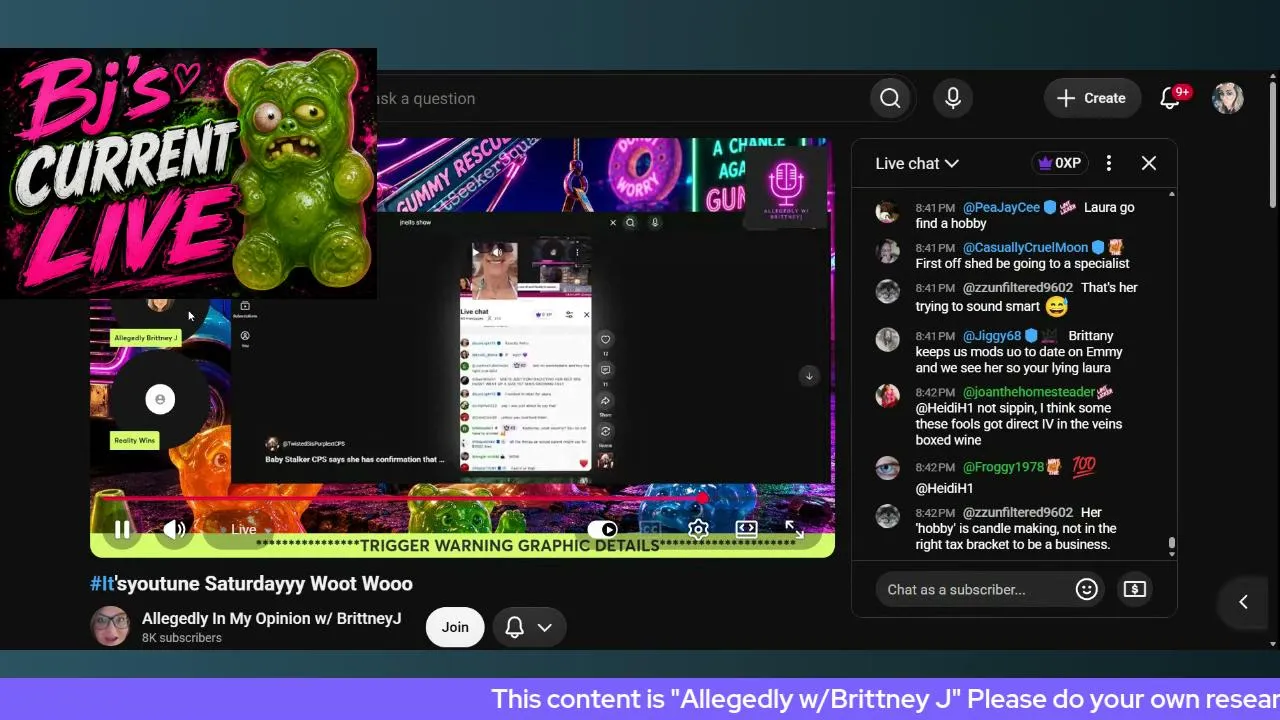Seek on the red video progress bar

click(462, 497)
